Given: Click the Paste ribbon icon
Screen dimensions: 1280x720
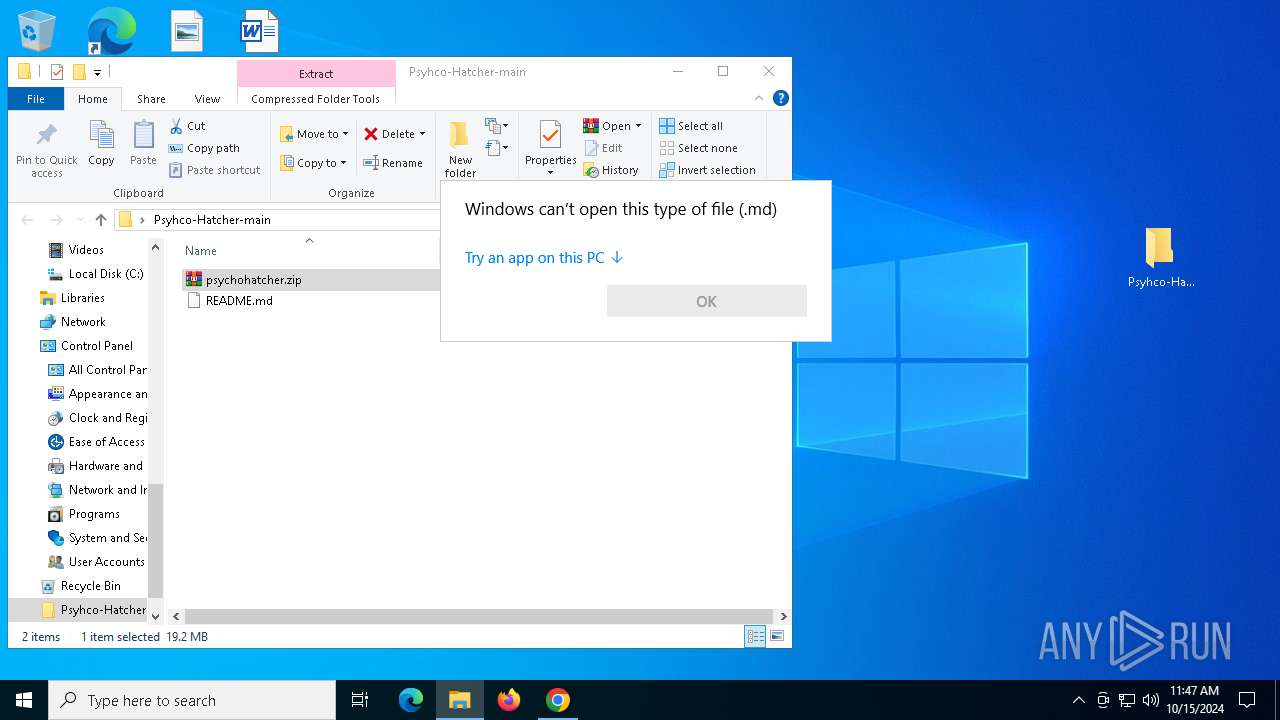Looking at the screenshot, I should [143, 143].
